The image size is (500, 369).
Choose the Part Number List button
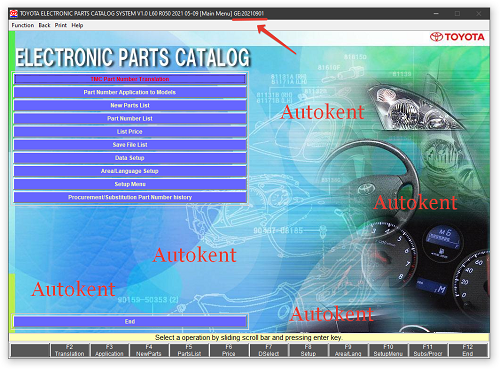[x=130, y=118]
